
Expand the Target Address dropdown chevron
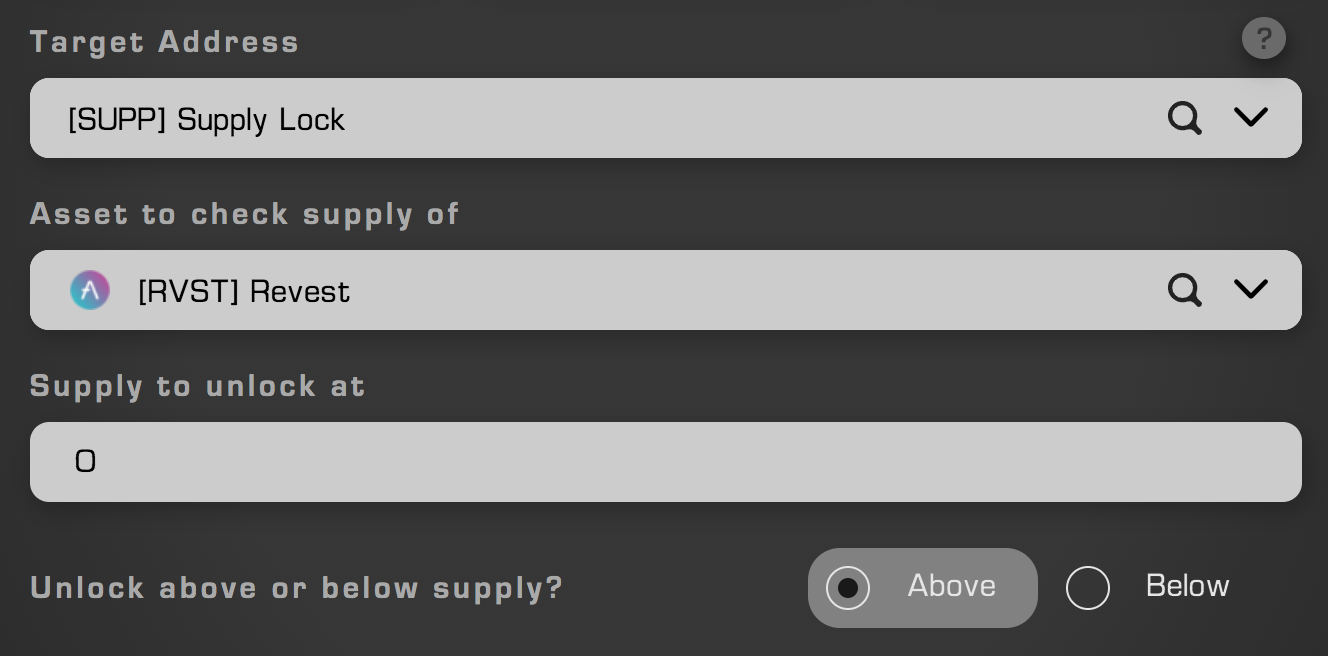click(x=1251, y=117)
